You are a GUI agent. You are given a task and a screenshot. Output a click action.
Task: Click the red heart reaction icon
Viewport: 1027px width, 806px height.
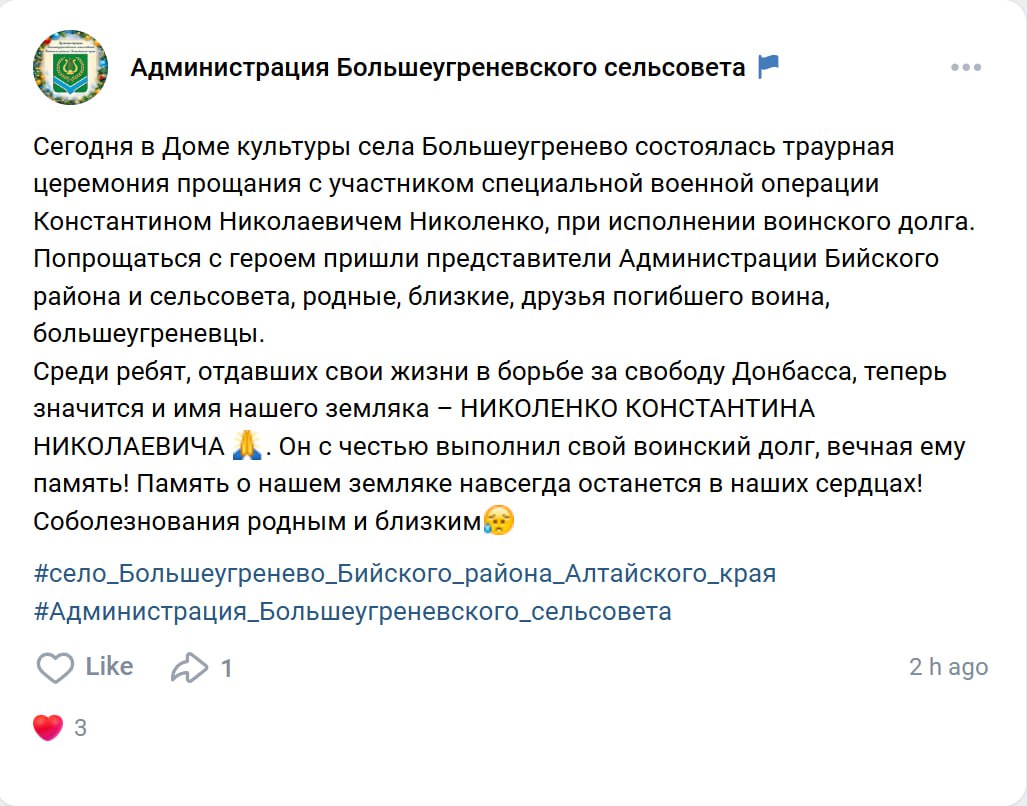(47, 727)
